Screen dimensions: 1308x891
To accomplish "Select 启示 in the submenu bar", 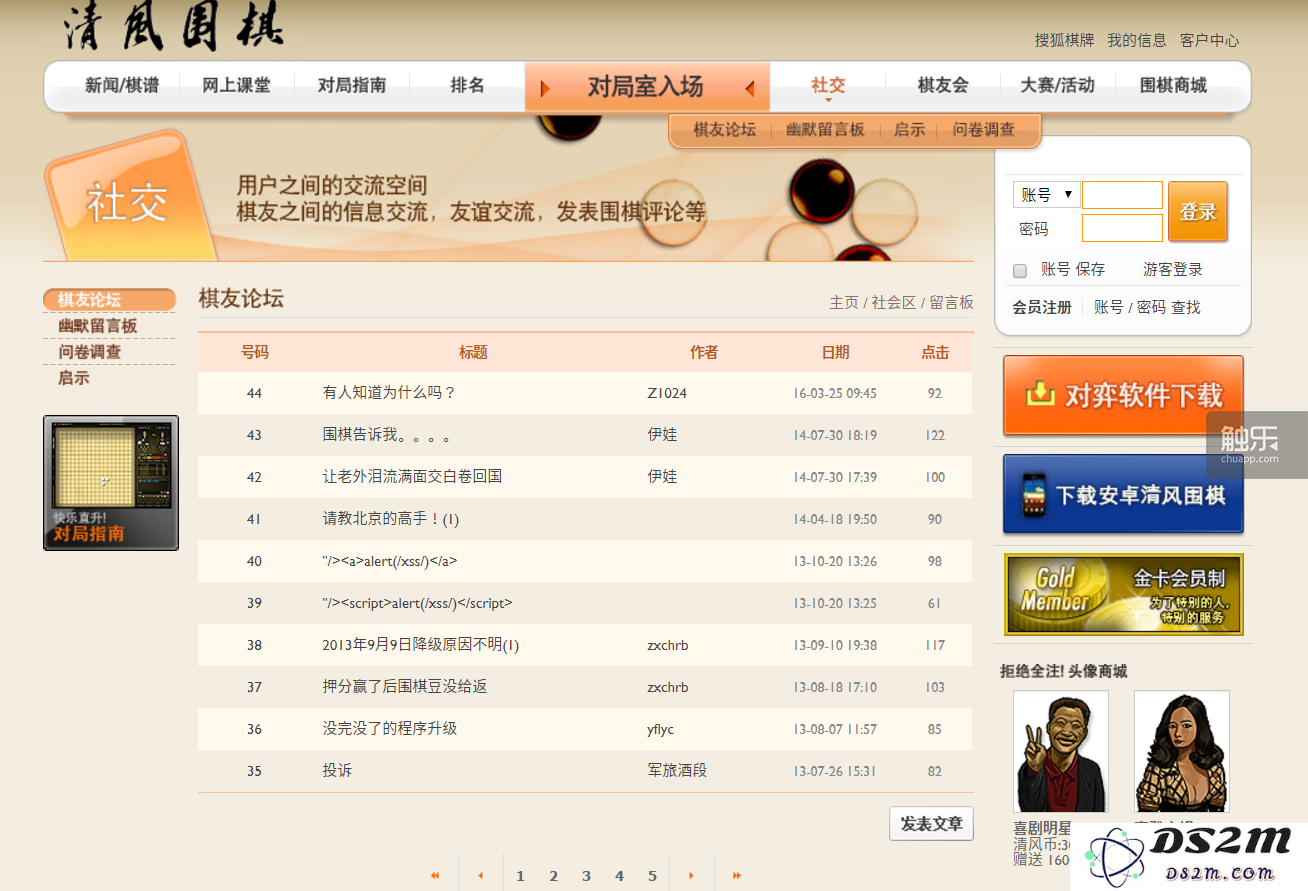I will click(x=909, y=130).
